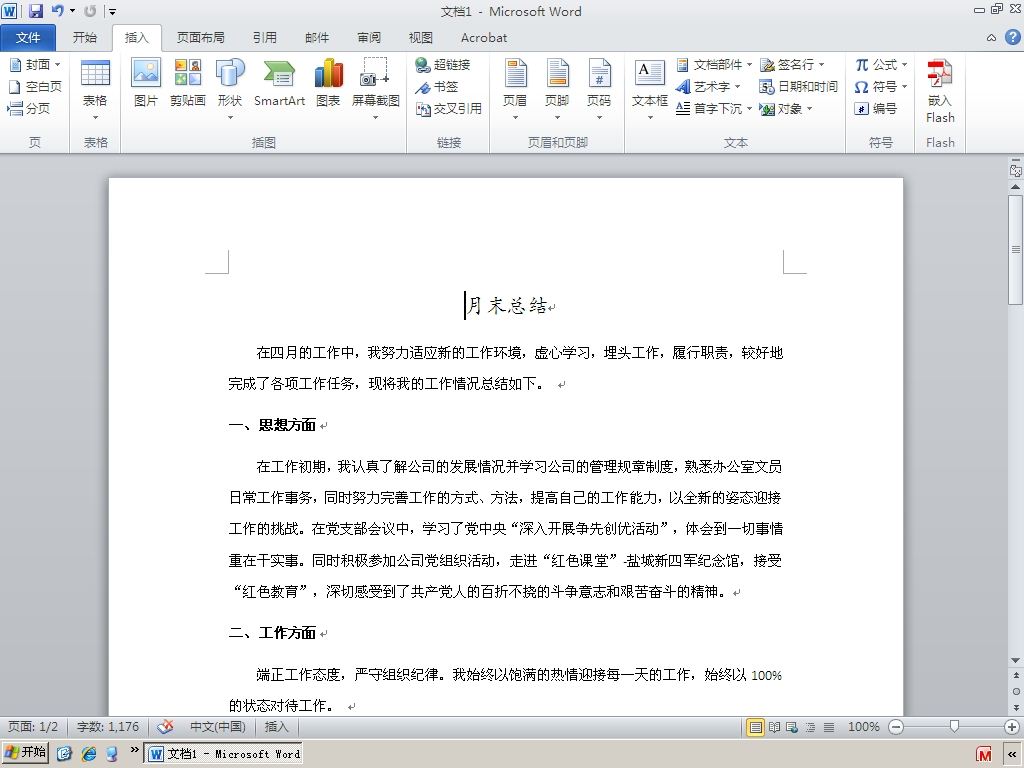Insert 日期和时间 into the document

click(x=798, y=87)
